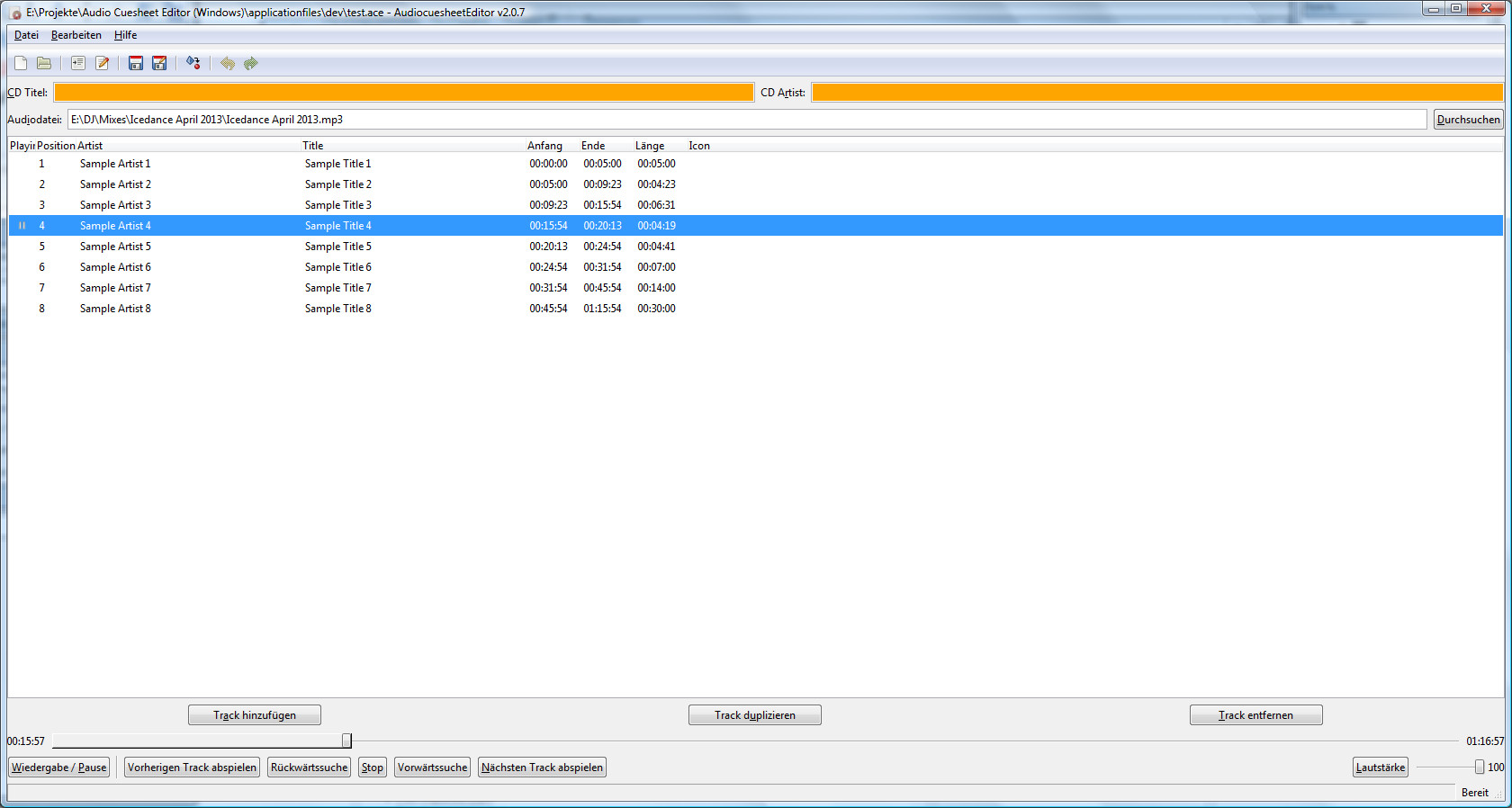Select the Sample Artist 5 row
Image resolution: width=1512 pixels, height=808 pixels.
[755, 247]
